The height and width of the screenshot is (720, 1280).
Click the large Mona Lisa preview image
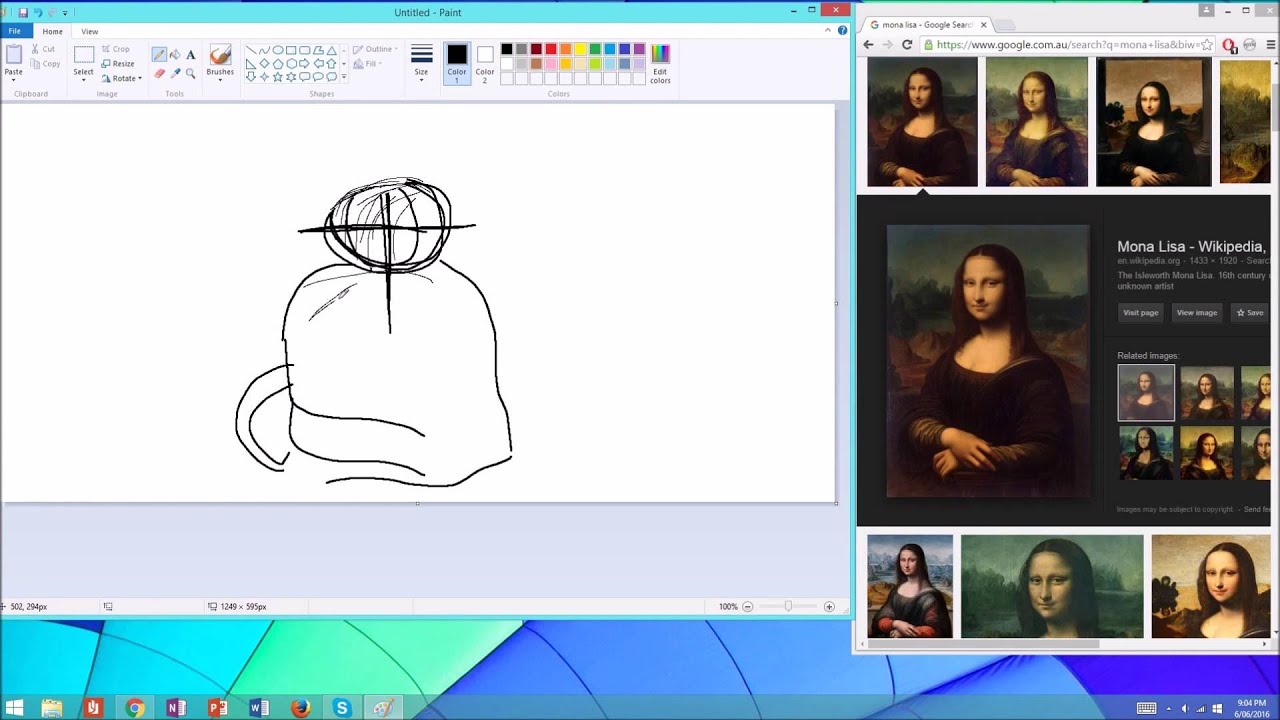tap(988, 361)
